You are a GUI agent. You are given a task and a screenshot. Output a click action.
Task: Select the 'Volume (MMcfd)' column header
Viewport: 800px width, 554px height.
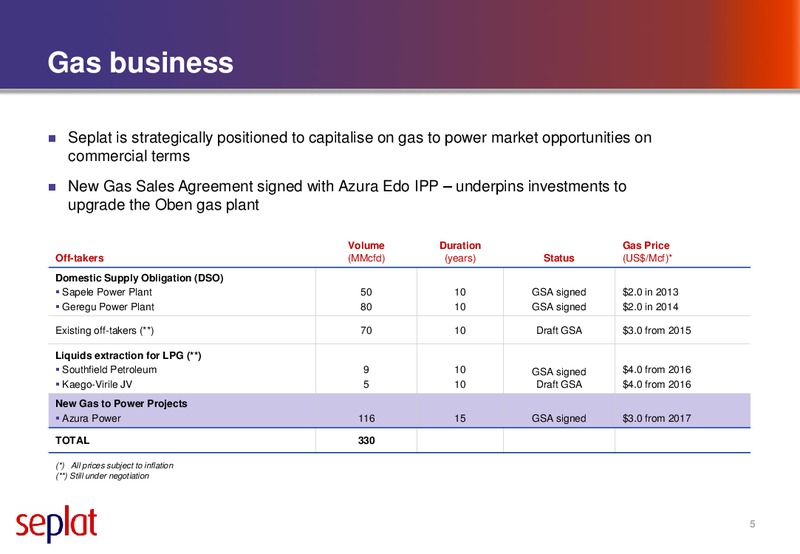click(x=366, y=251)
